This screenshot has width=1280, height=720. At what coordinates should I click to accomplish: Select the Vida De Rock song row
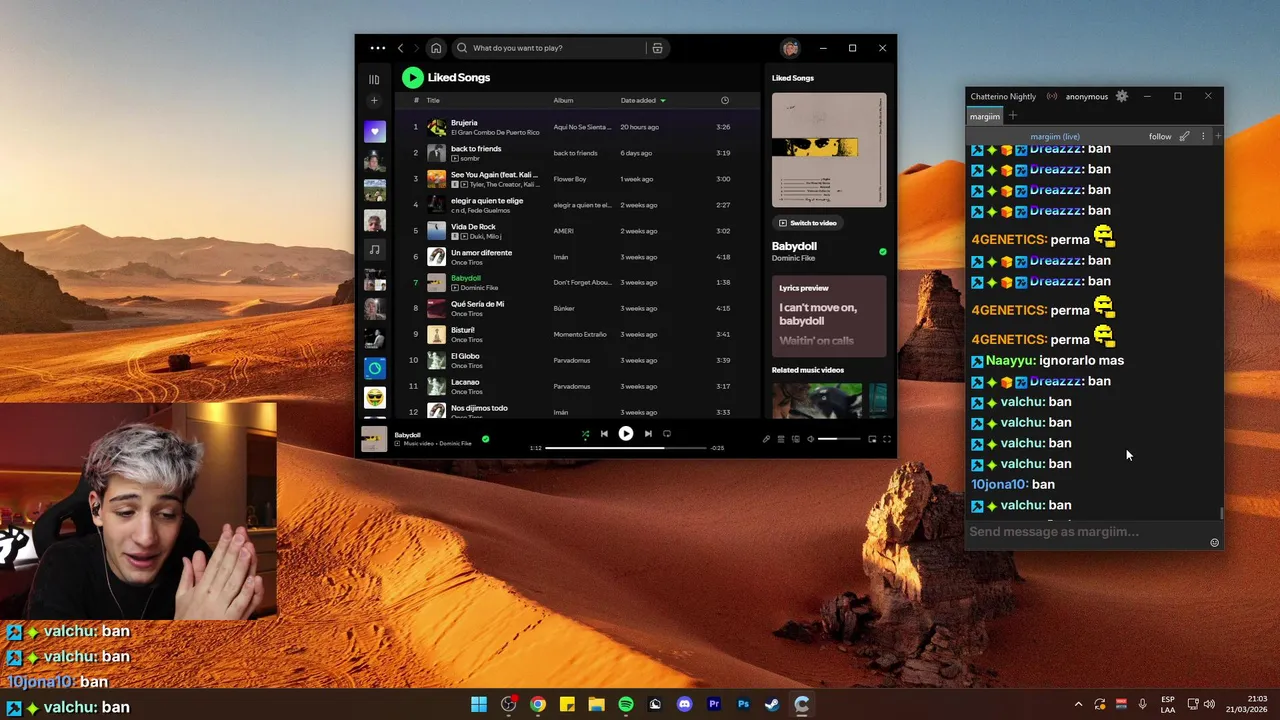tap(578, 231)
